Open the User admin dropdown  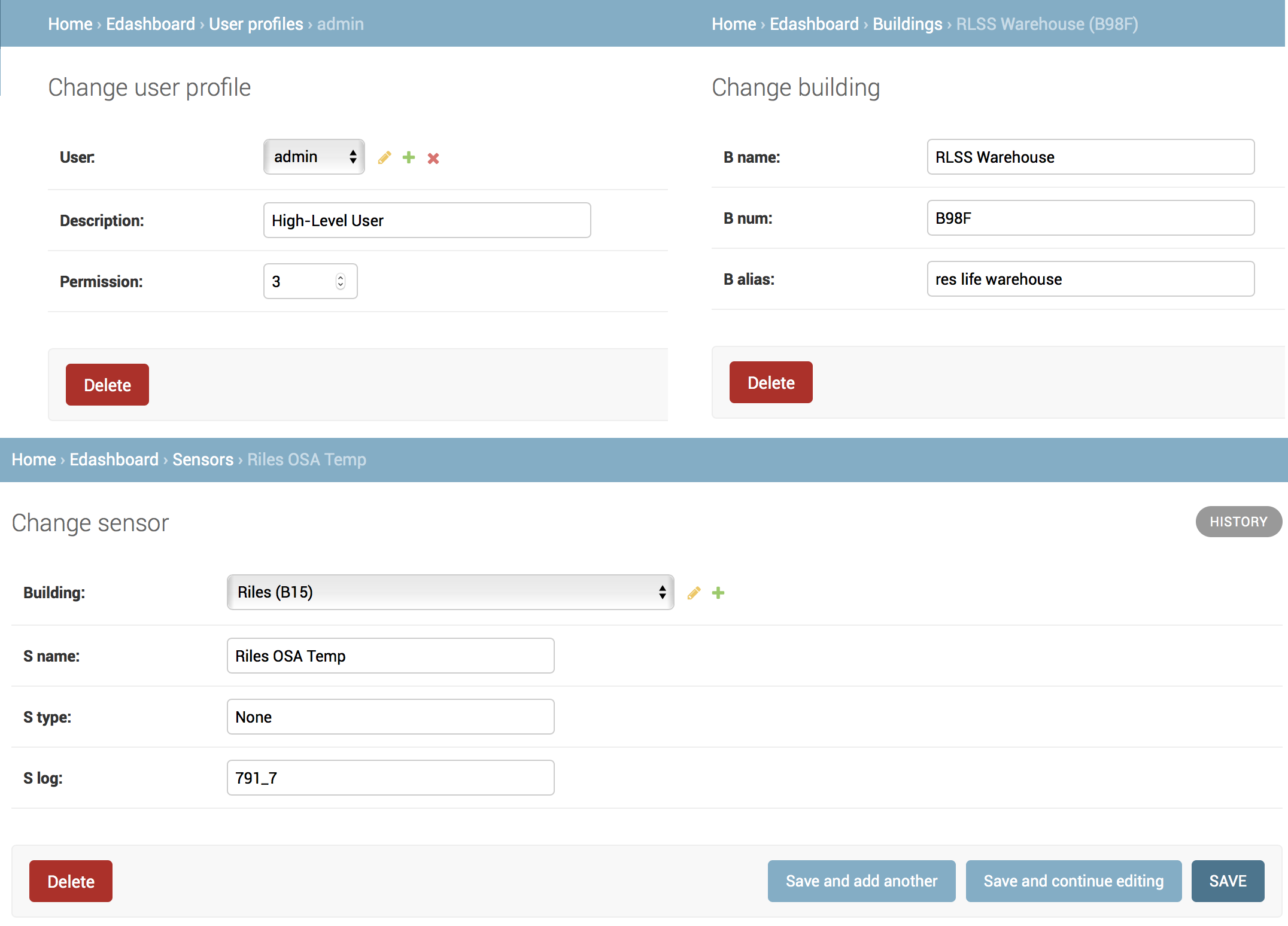click(x=314, y=157)
